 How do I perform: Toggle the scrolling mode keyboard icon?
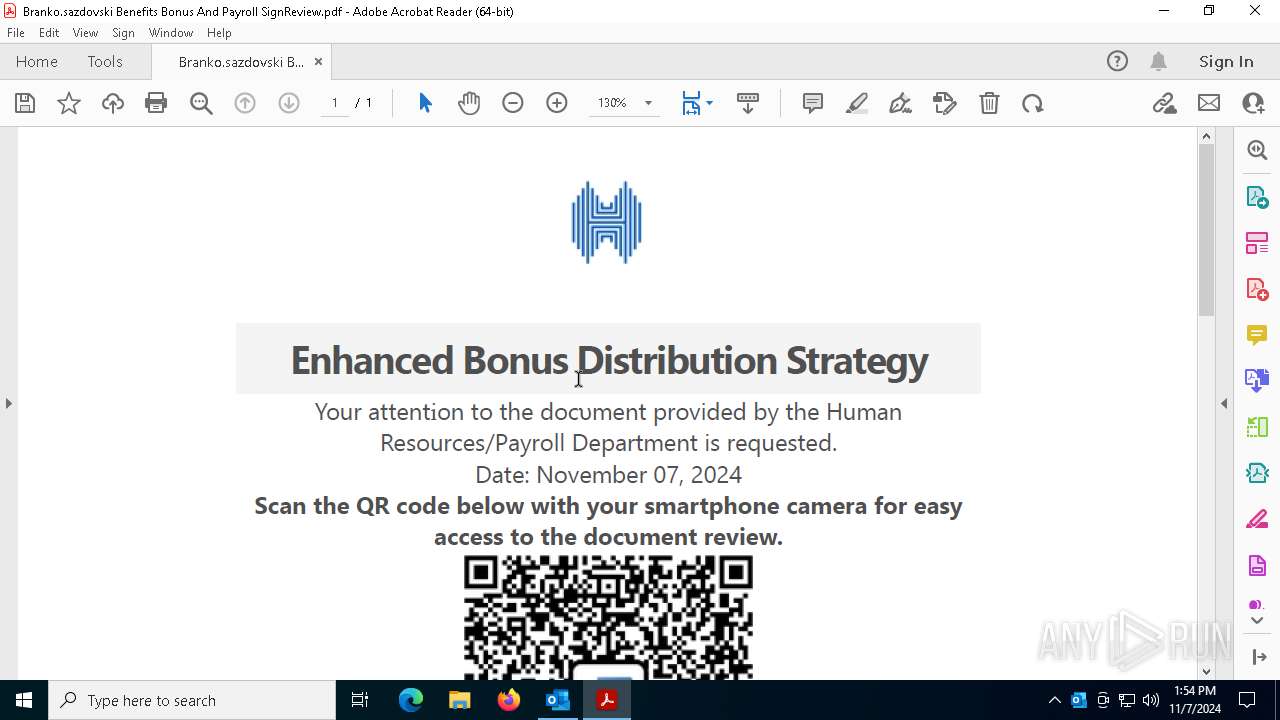click(748, 103)
